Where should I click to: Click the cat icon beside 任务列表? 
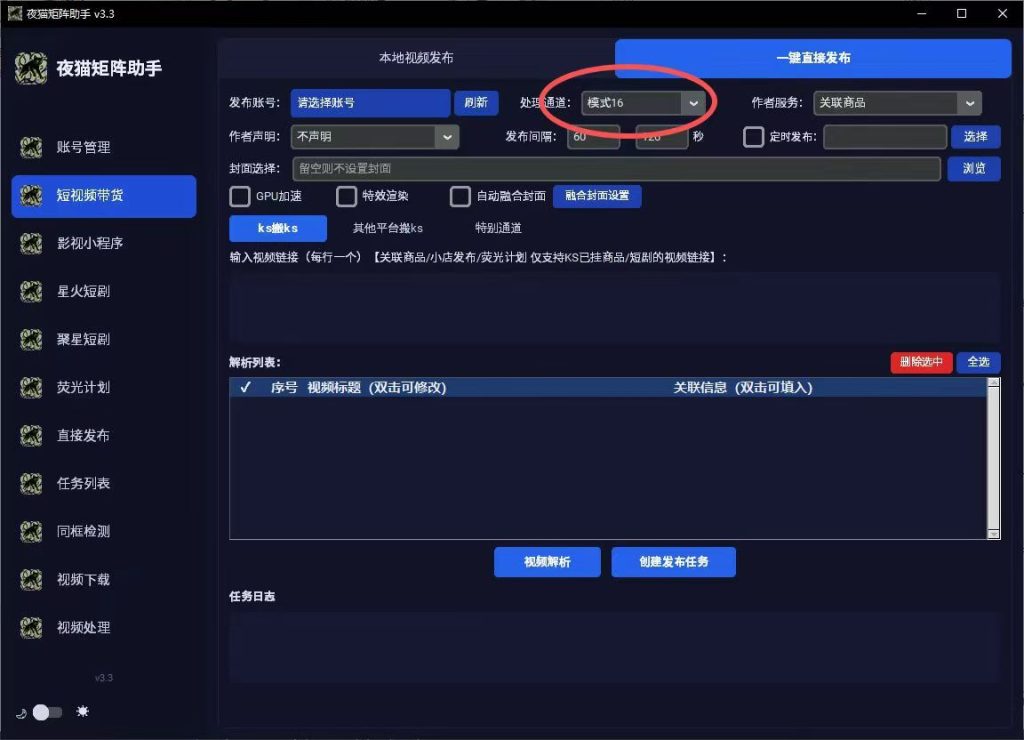pos(31,483)
